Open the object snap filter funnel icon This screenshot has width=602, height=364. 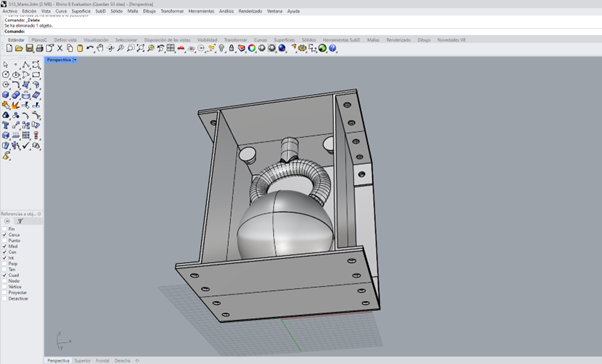click(x=20, y=221)
